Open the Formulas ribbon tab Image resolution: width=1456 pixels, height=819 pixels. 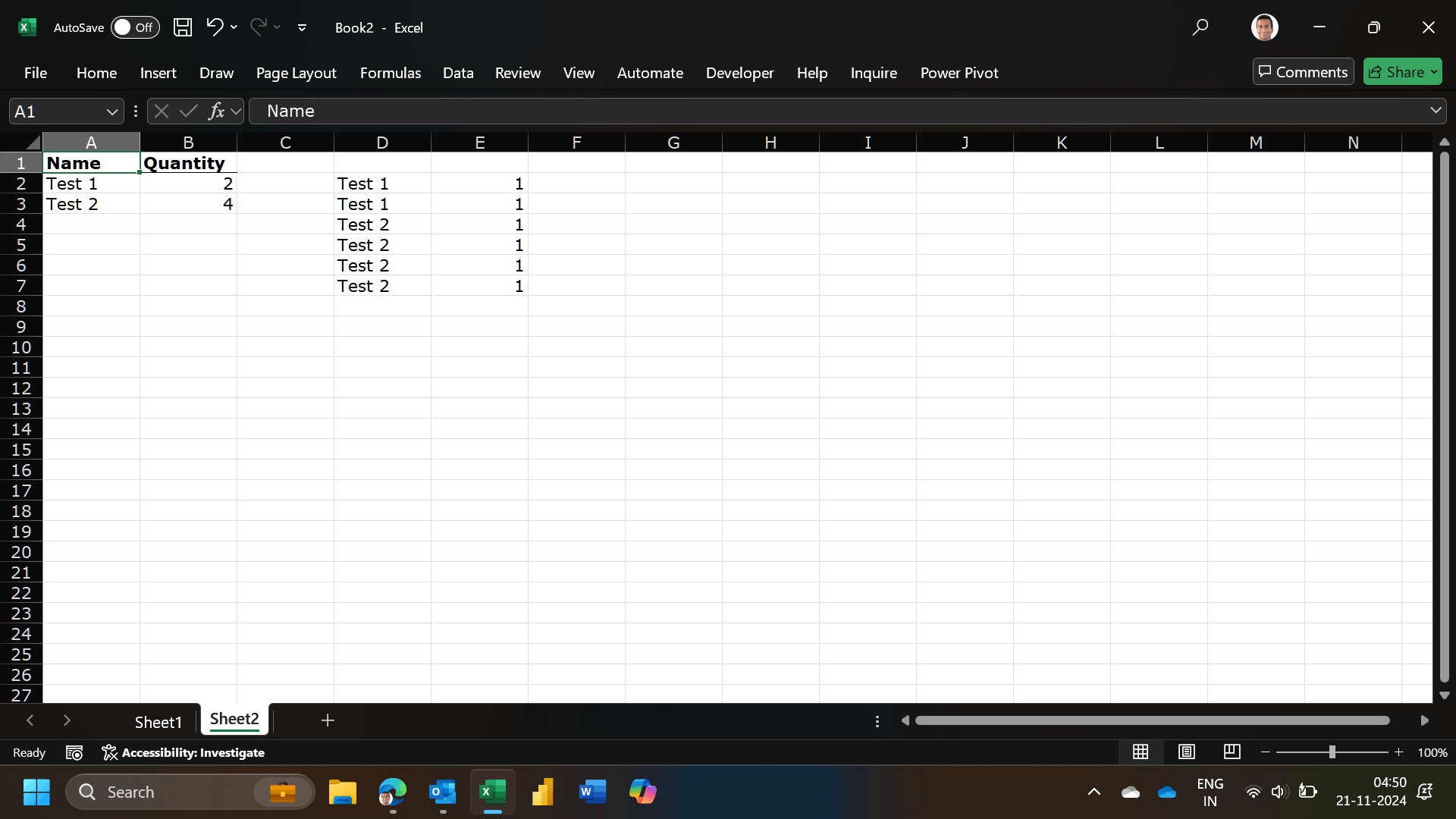click(390, 73)
